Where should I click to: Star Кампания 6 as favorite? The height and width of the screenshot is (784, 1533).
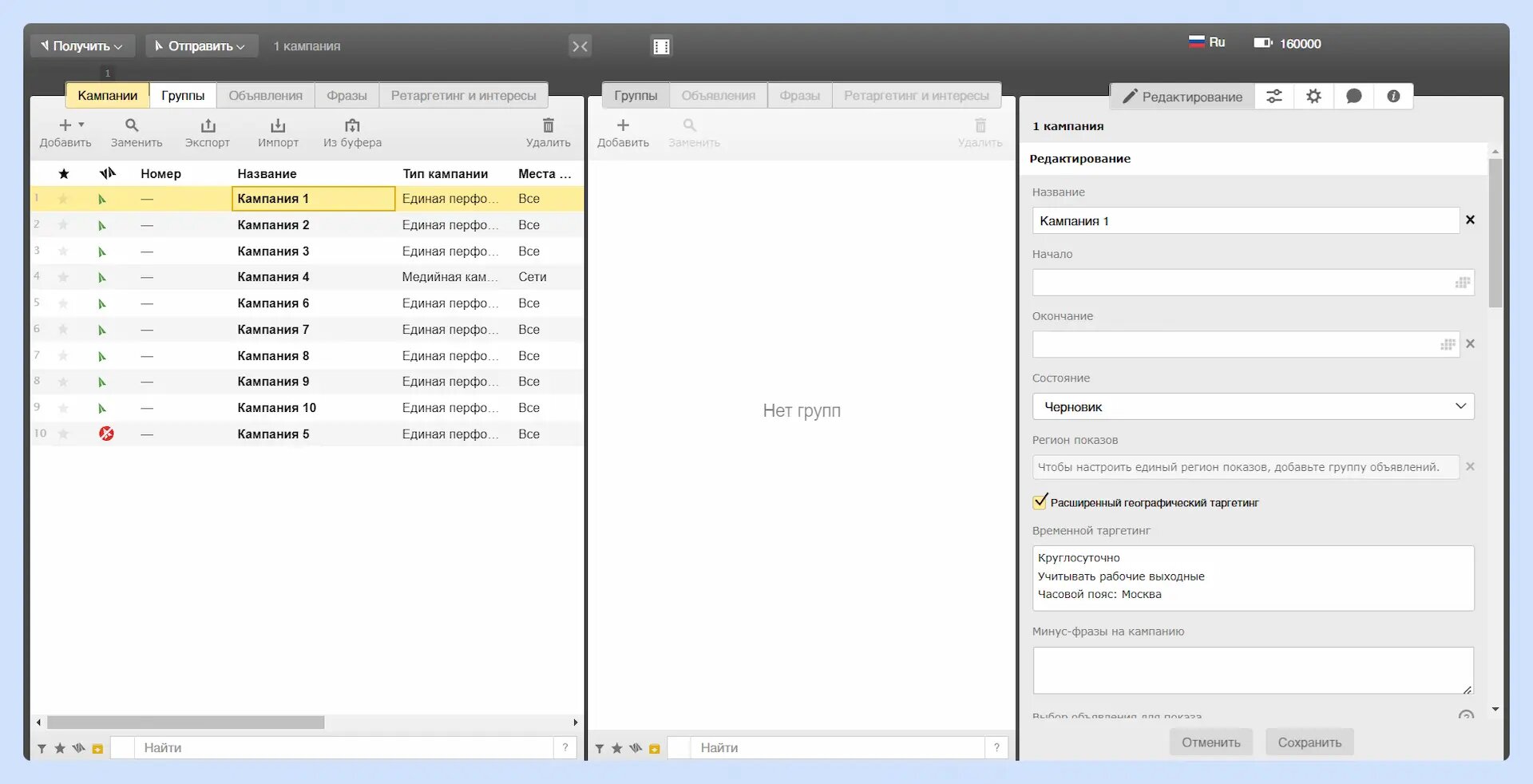click(63, 303)
